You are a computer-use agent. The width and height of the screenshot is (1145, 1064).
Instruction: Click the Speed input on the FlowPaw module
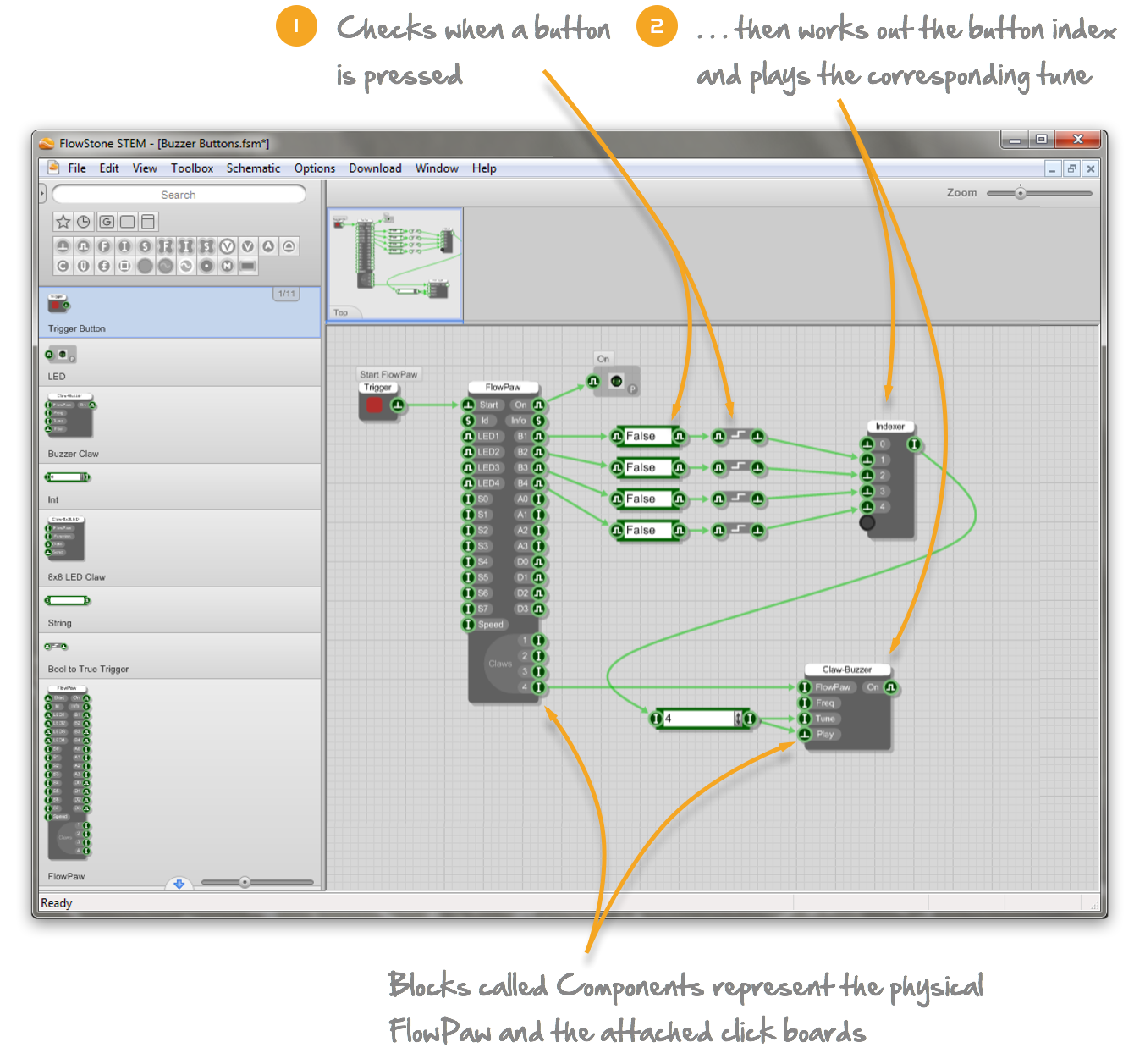(468, 625)
